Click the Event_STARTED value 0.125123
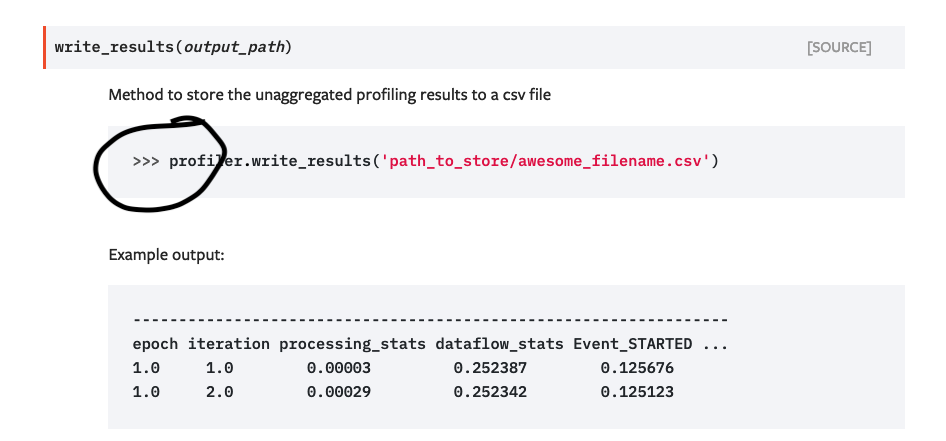The width and height of the screenshot is (946, 441). pyautogui.click(x=636, y=392)
